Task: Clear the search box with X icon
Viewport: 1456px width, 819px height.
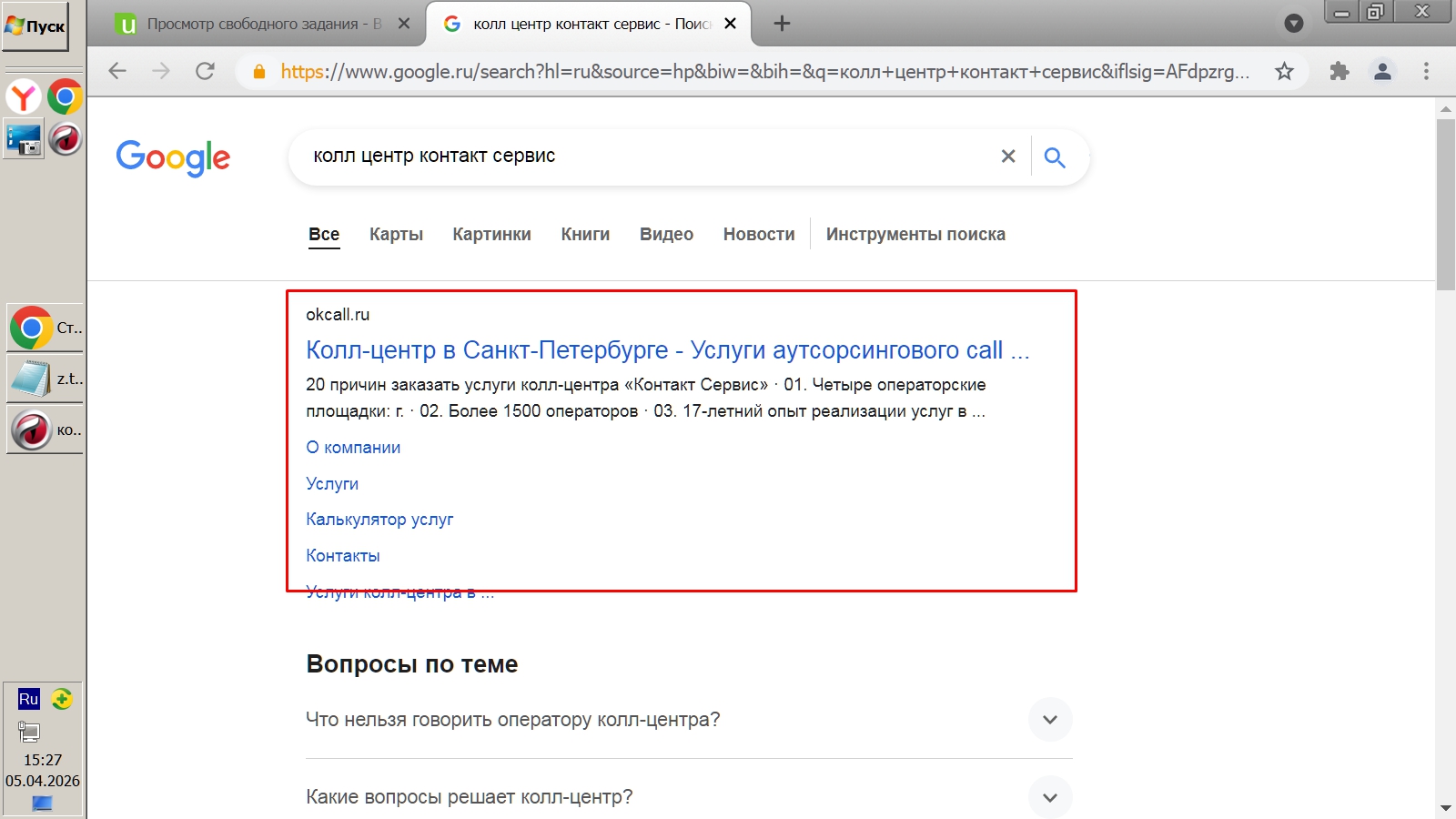Action: click(x=1008, y=157)
